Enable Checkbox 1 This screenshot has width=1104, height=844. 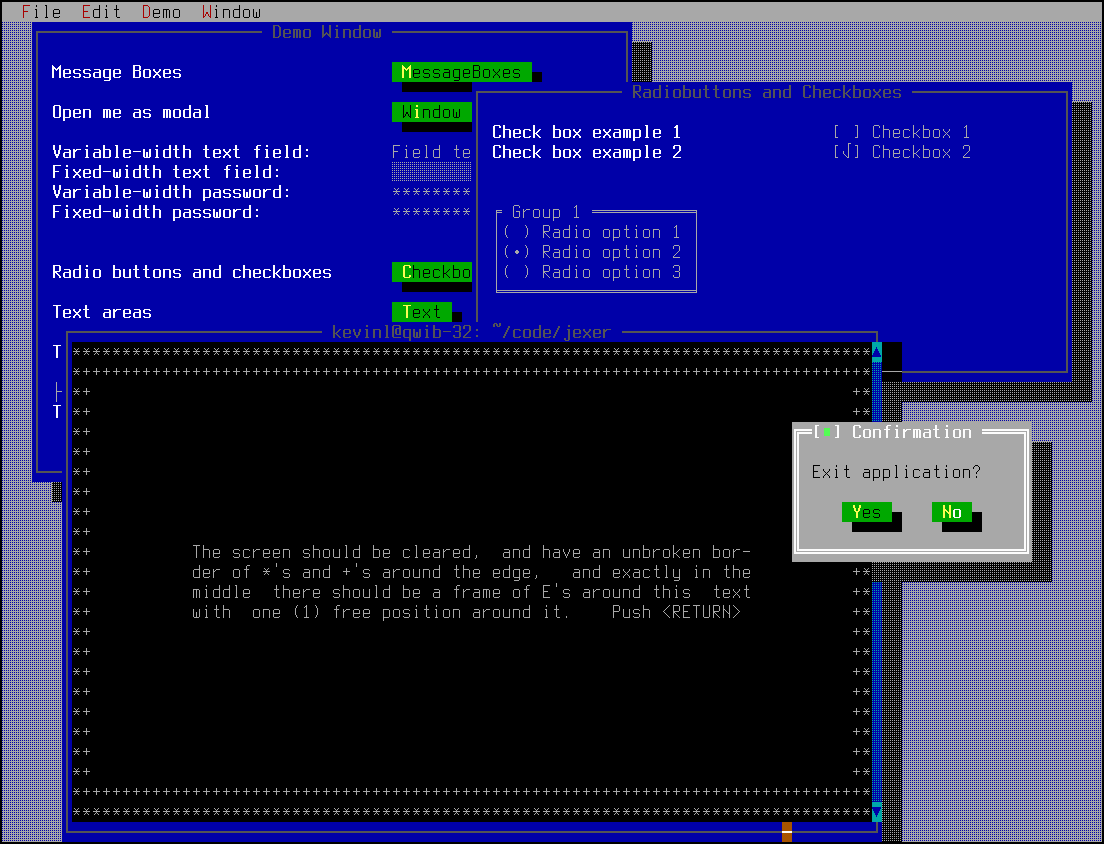click(x=846, y=132)
